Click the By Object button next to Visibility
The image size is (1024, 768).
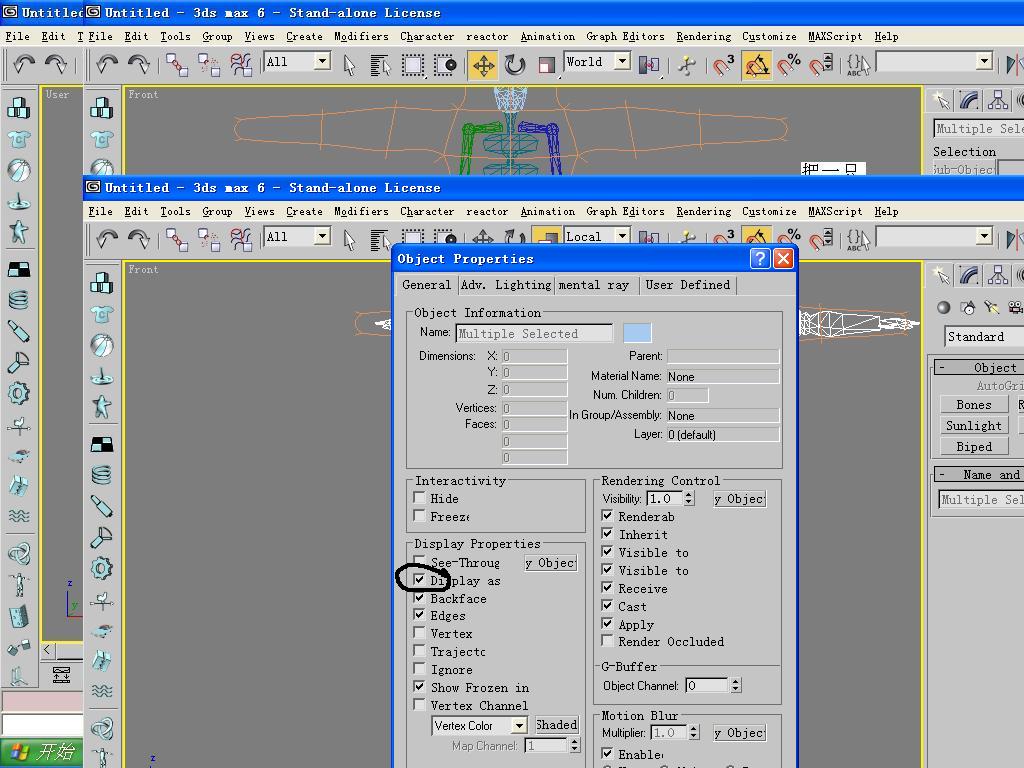point(739,499)
